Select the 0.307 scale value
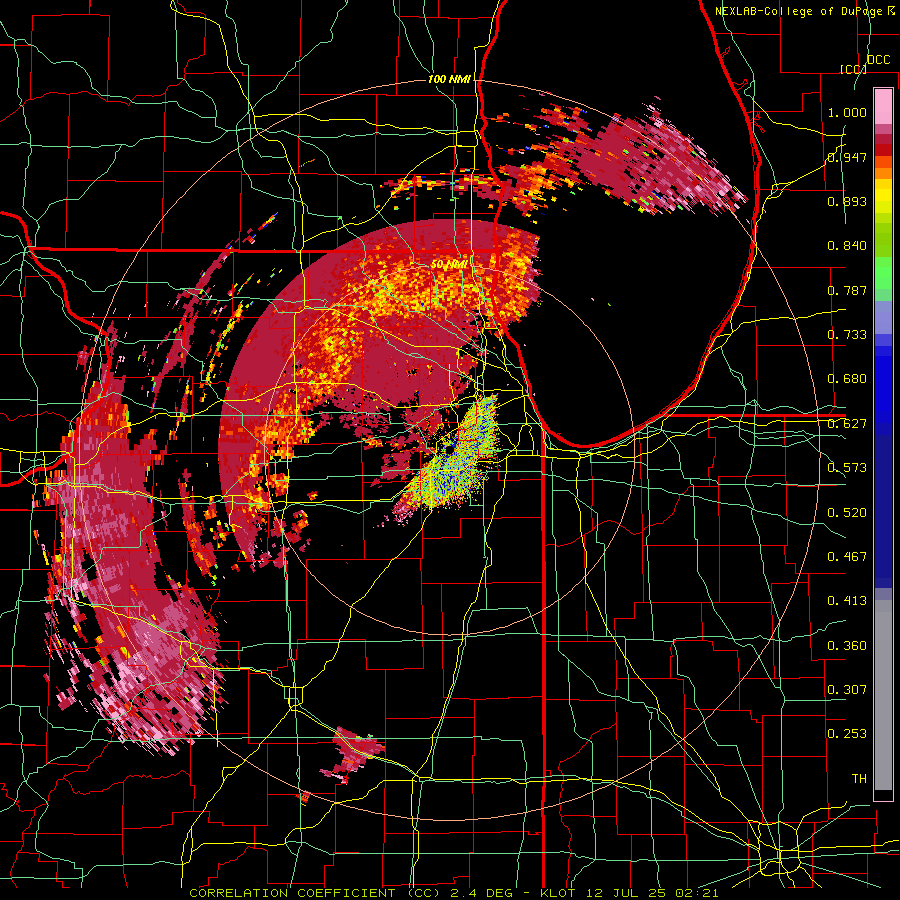This screenshot has height=900, width=900. click(x=847, y=690)
